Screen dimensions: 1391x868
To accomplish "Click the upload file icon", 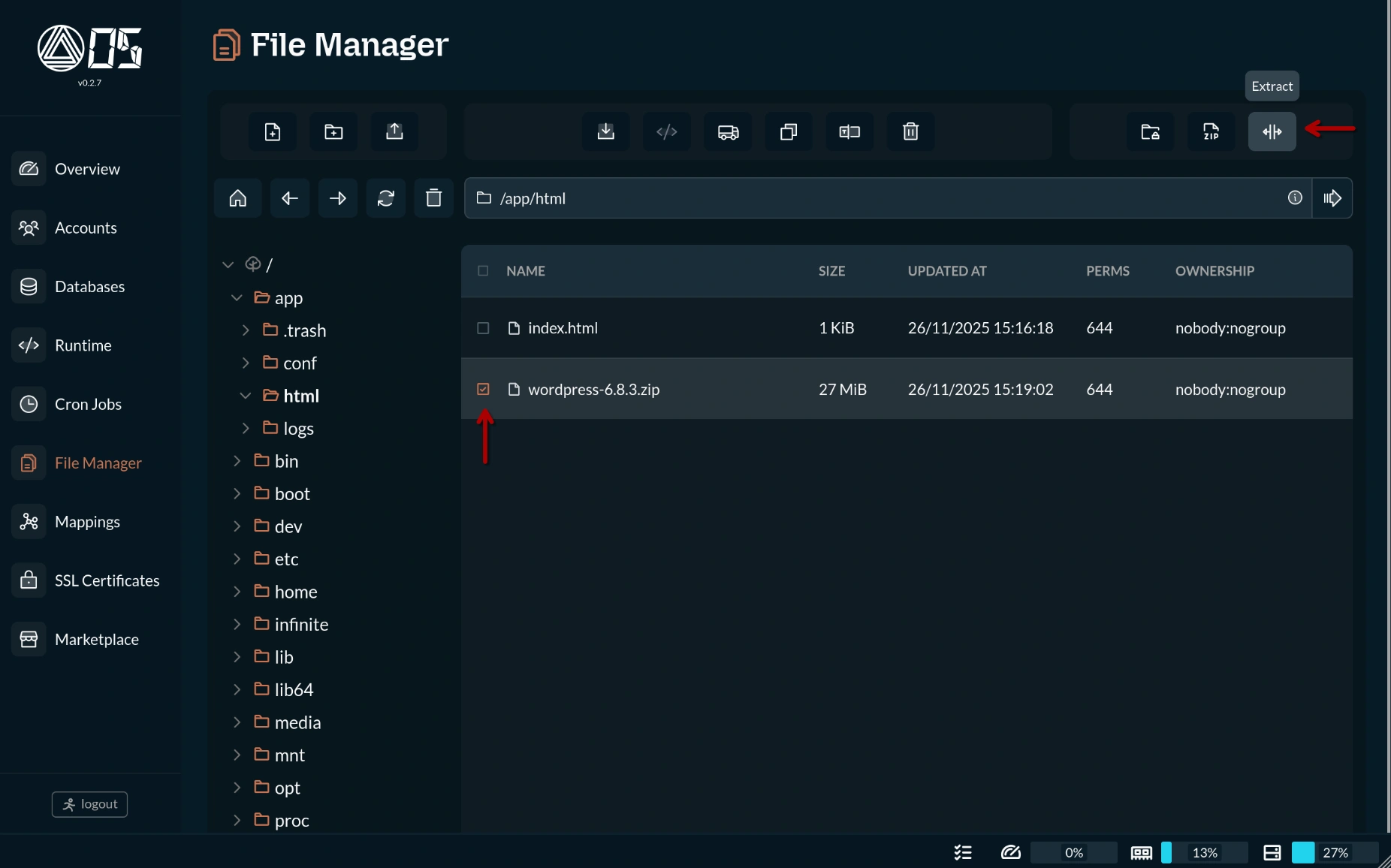I will coord(394,132).
